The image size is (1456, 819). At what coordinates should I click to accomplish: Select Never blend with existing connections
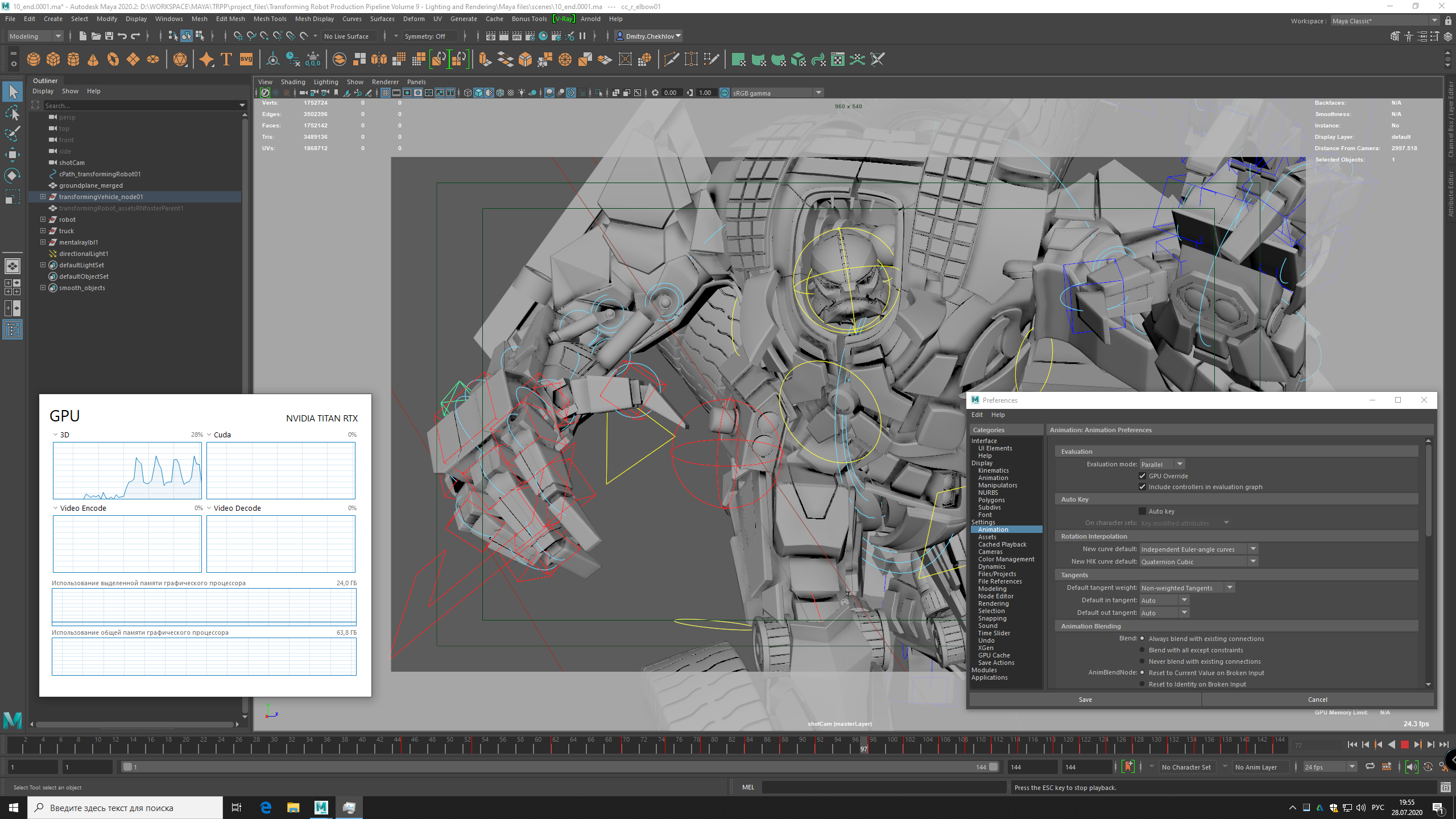tap(1143, 661)
